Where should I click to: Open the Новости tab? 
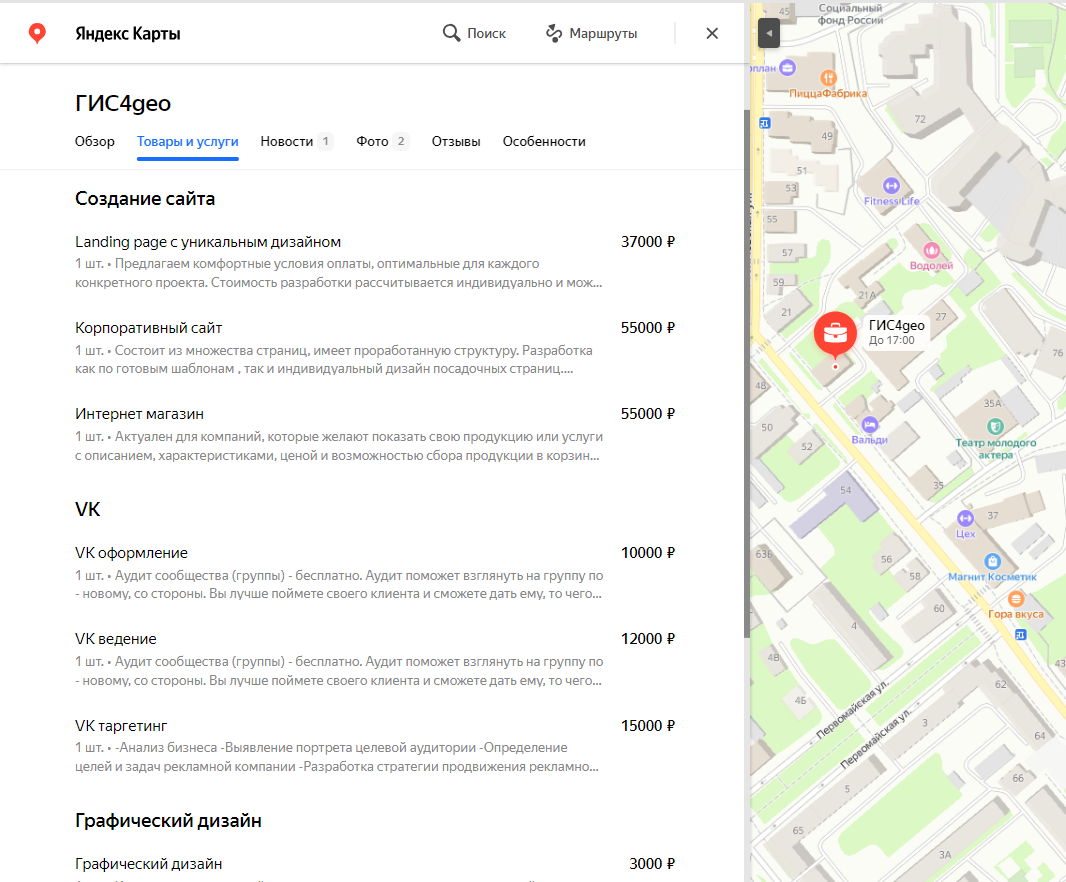287,142
